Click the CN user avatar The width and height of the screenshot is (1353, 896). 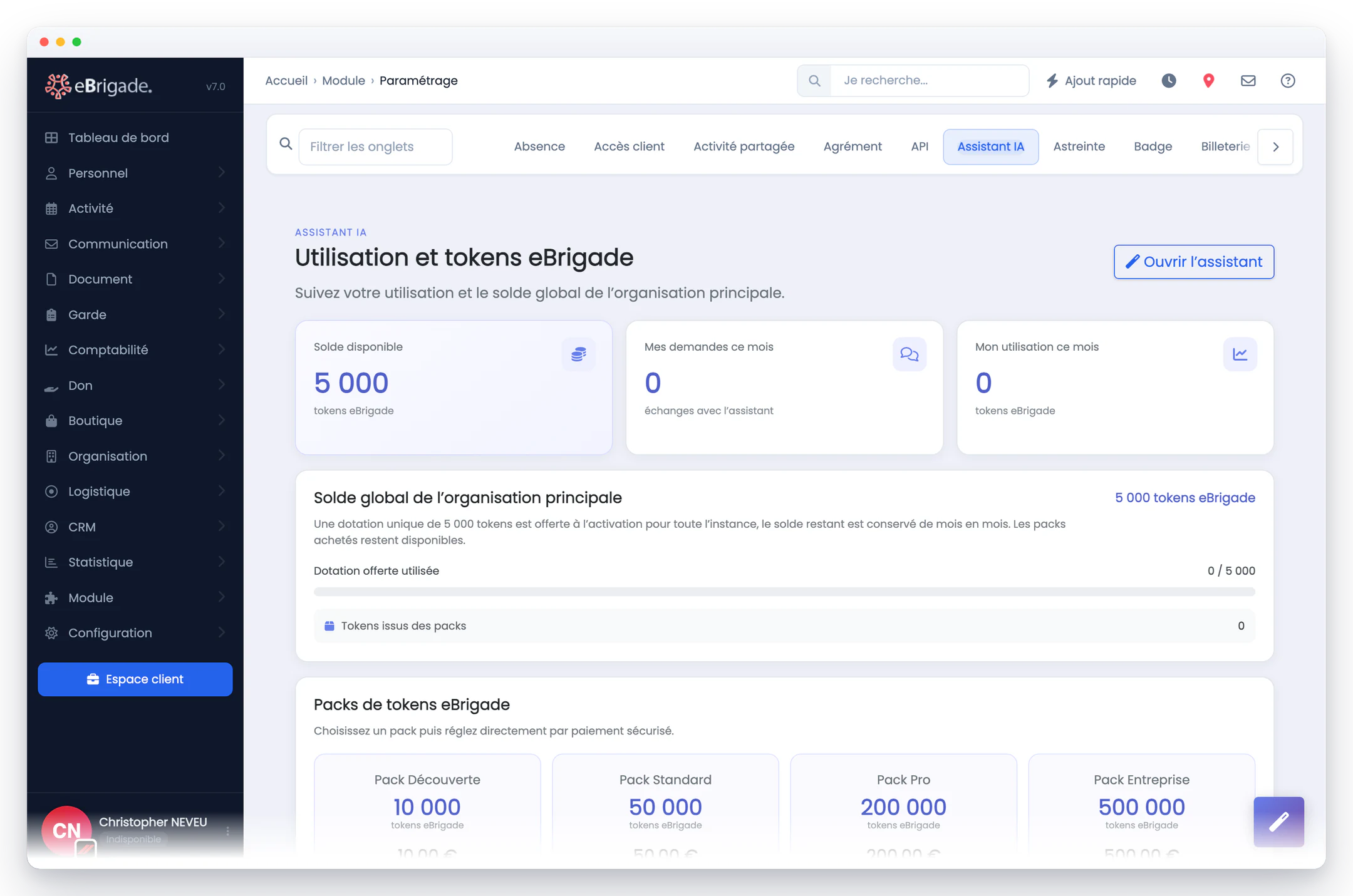[66, 830]
